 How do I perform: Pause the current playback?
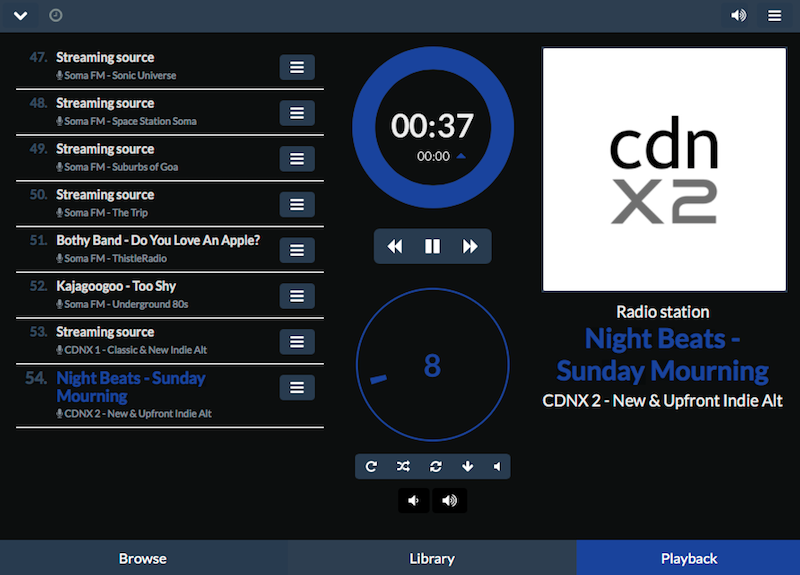pos(432,246)
